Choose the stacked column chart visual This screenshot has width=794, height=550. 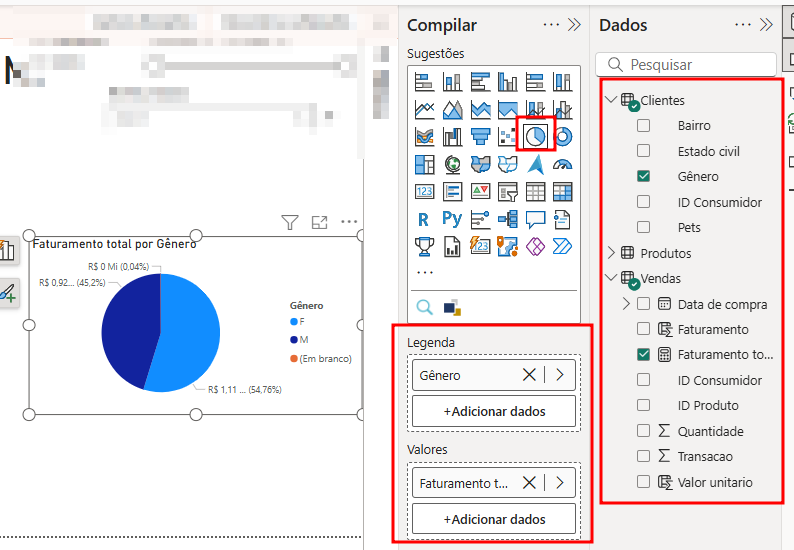click(452, 82)
